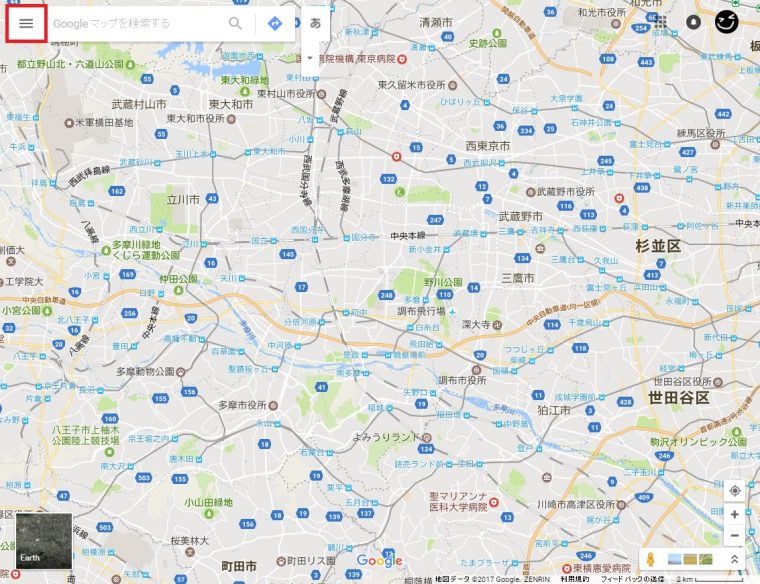Click the magnifier search icon

(235, 23)
